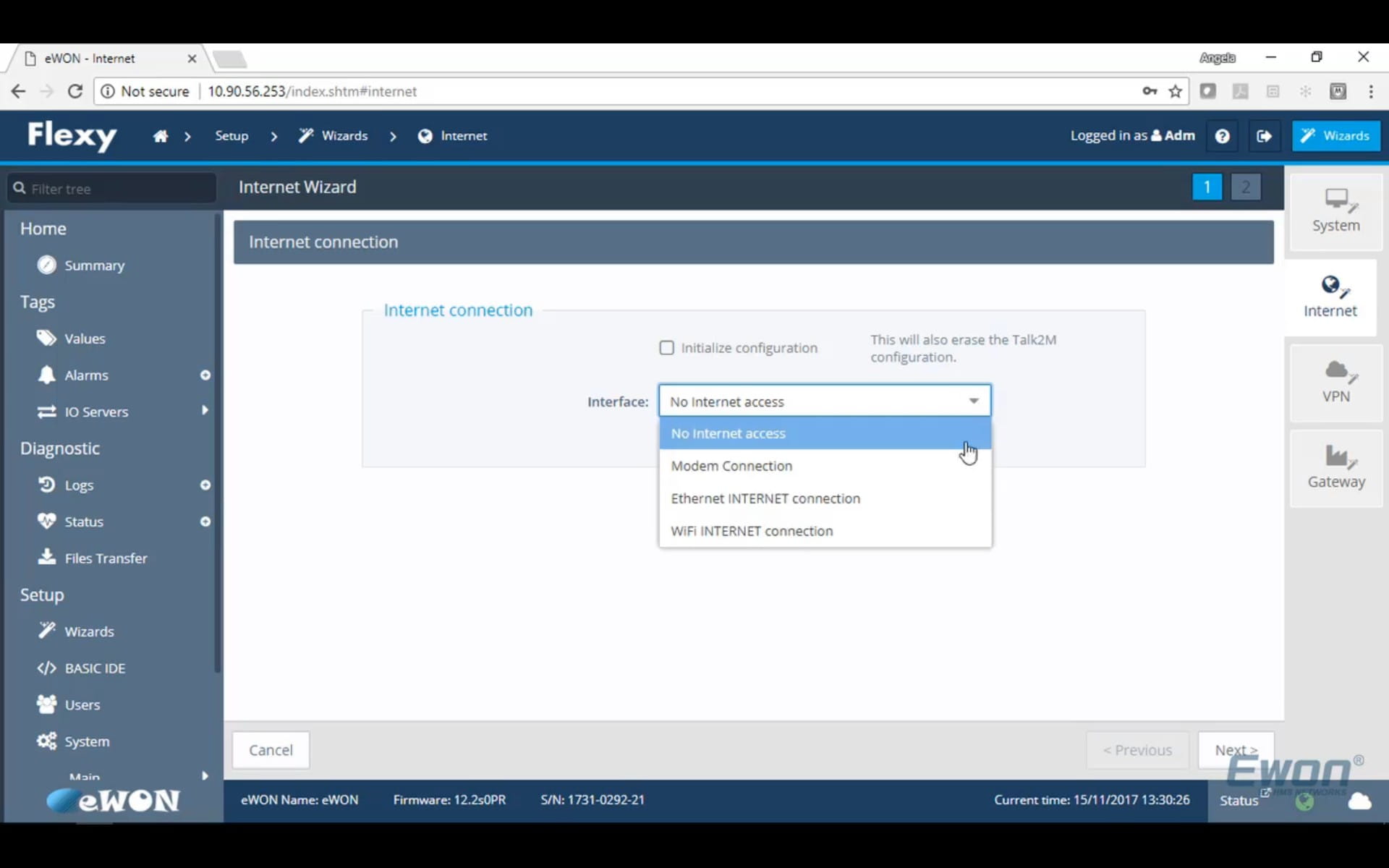
Task: Expand the Logs submenu circle
Action: 205,485
